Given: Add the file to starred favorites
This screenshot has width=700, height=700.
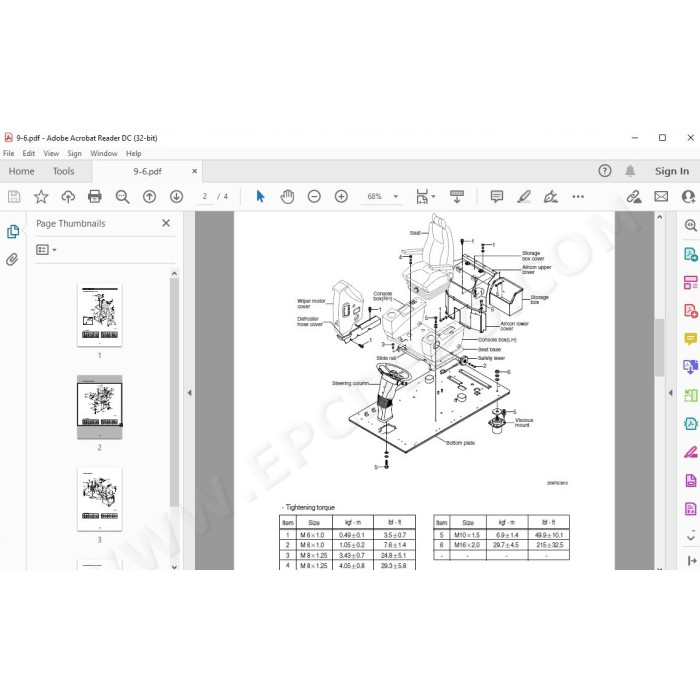Looking at the screenshot, I should [x=41, y=196].
